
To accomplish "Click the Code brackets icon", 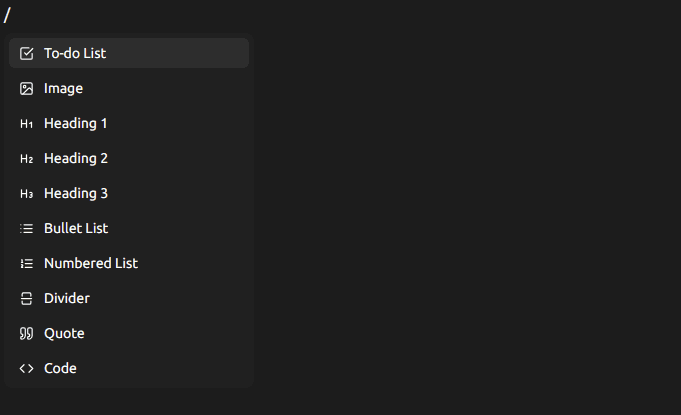I will pos(27,369).
